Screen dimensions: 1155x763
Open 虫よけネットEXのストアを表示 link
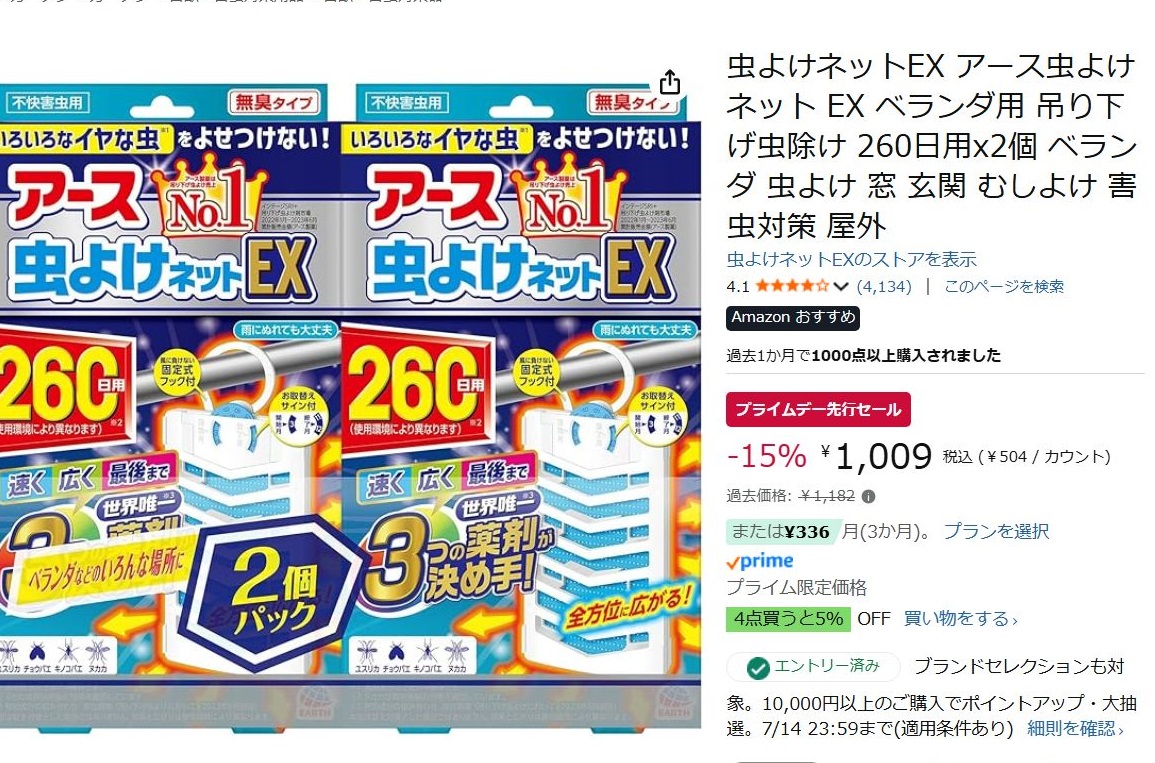click(852, 259)
